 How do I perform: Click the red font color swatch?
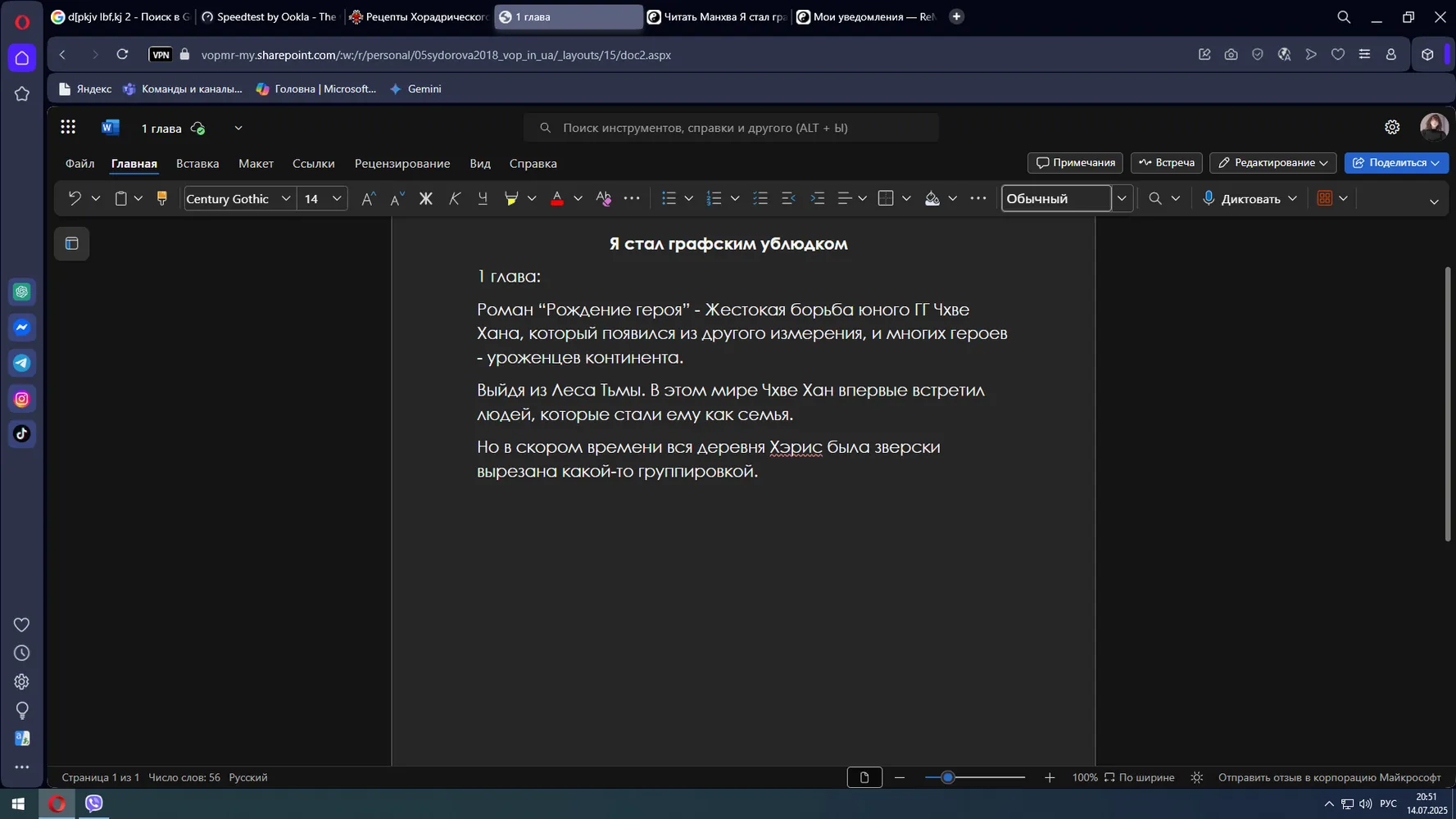pos(557,198)
